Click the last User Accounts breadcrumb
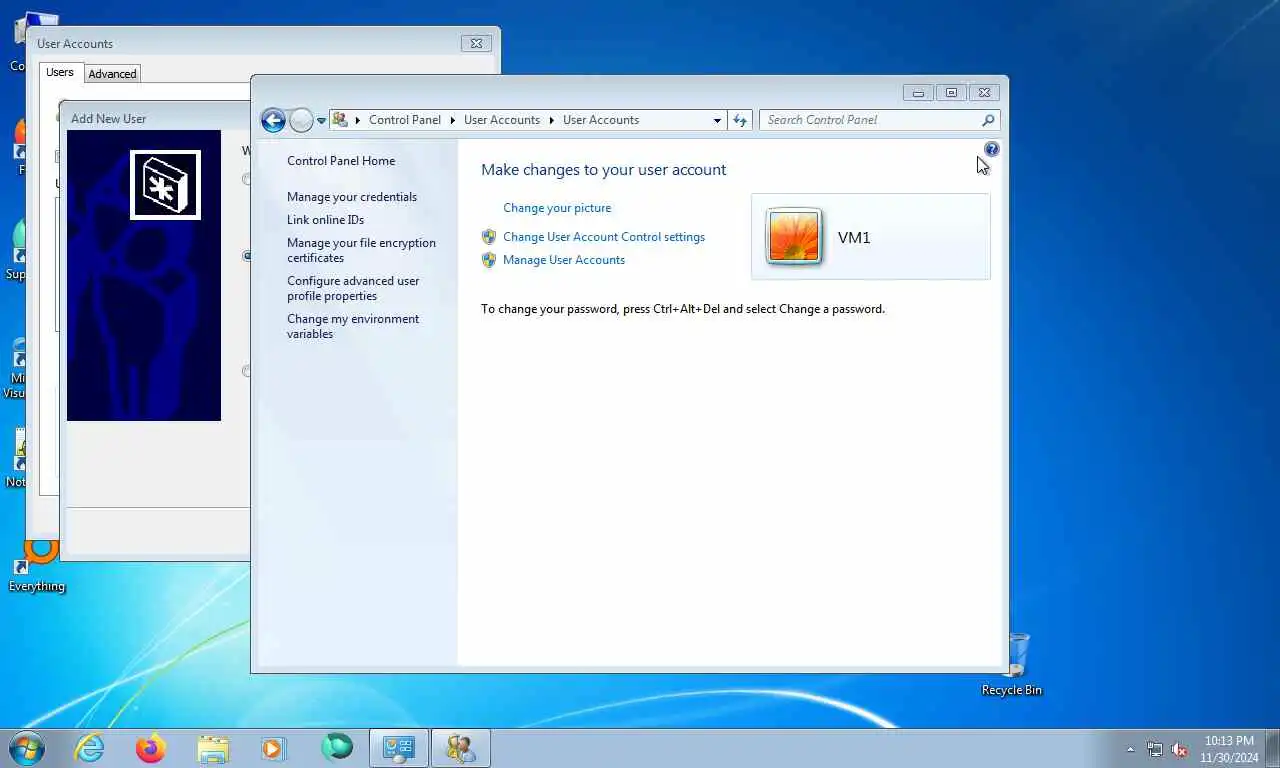Screen dimensions: 1280x768 [601, 120]
